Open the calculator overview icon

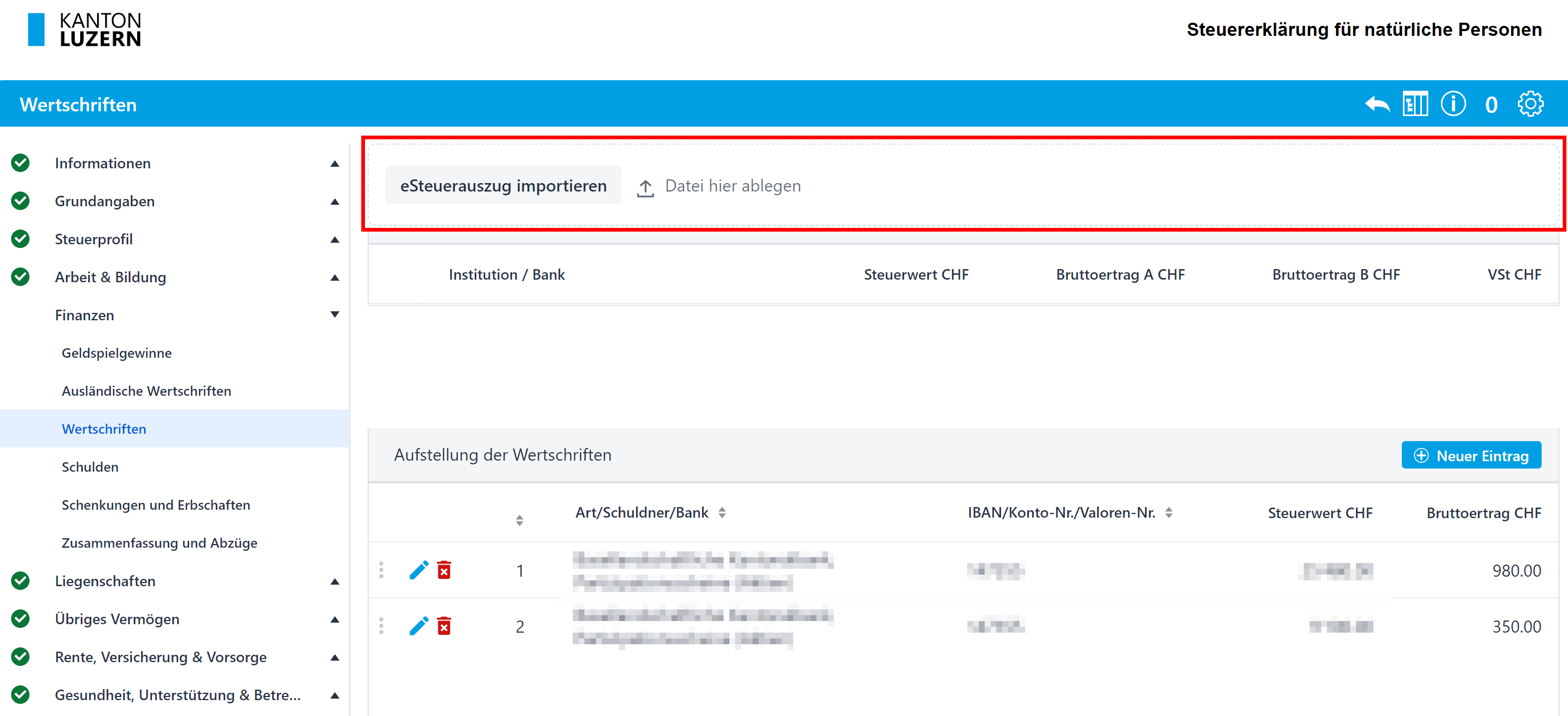1415,104
